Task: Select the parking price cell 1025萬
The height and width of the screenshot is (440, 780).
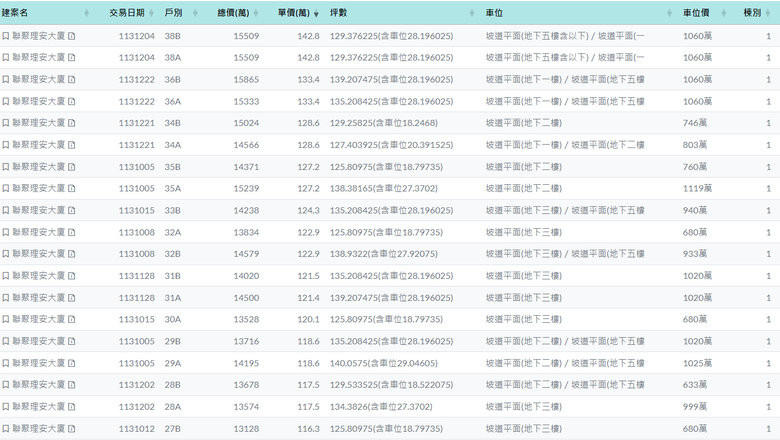Action: 697,363
